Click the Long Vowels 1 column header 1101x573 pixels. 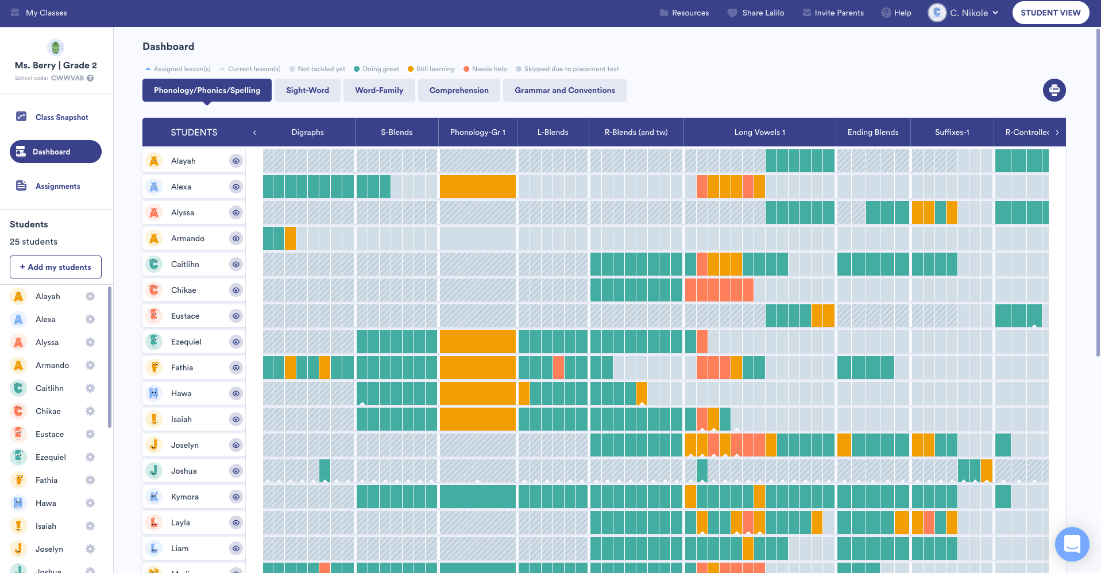click(760, 132)
